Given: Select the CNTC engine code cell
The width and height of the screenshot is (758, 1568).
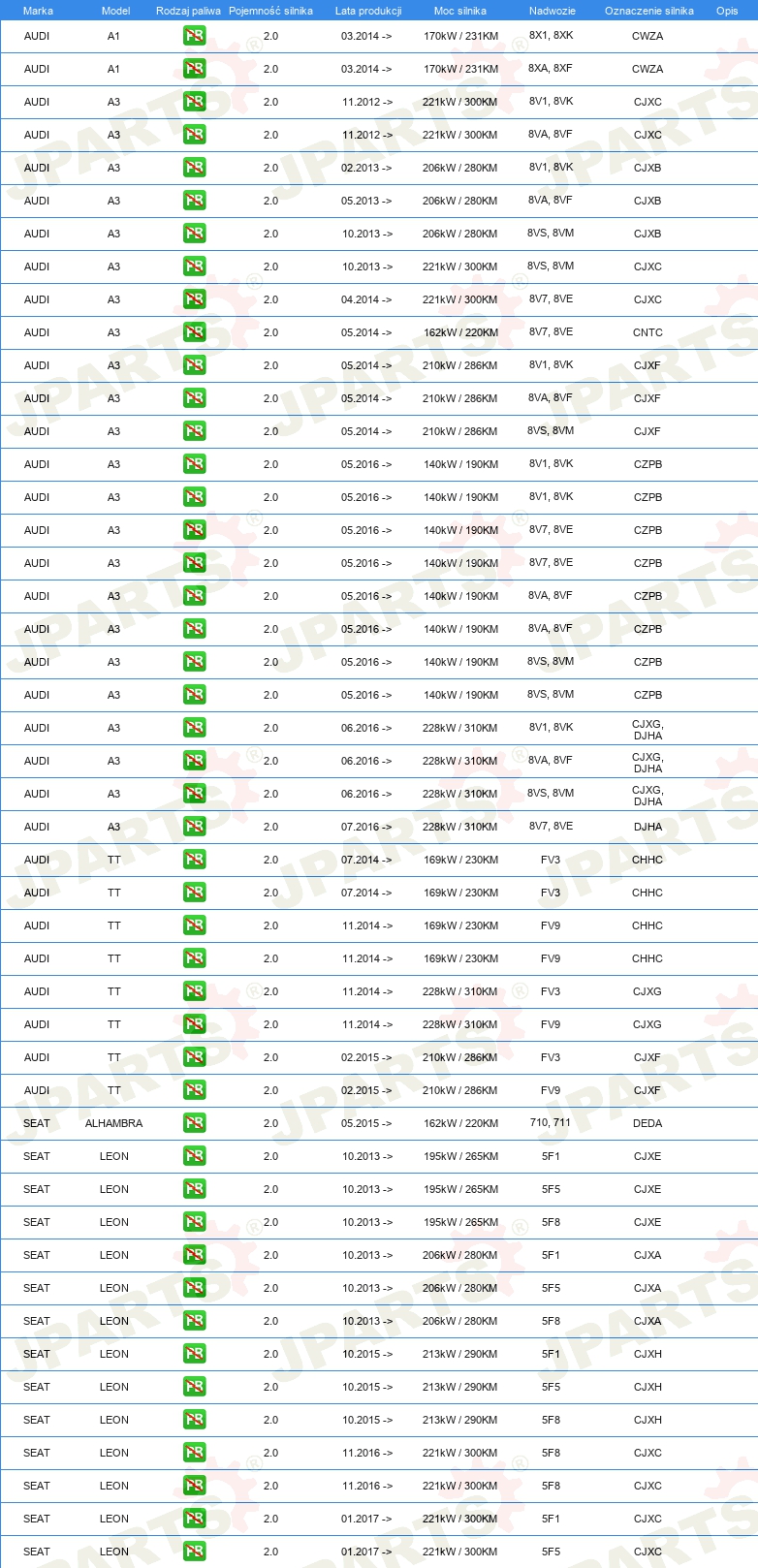Looking at the screenshot, I should point(647,332).
